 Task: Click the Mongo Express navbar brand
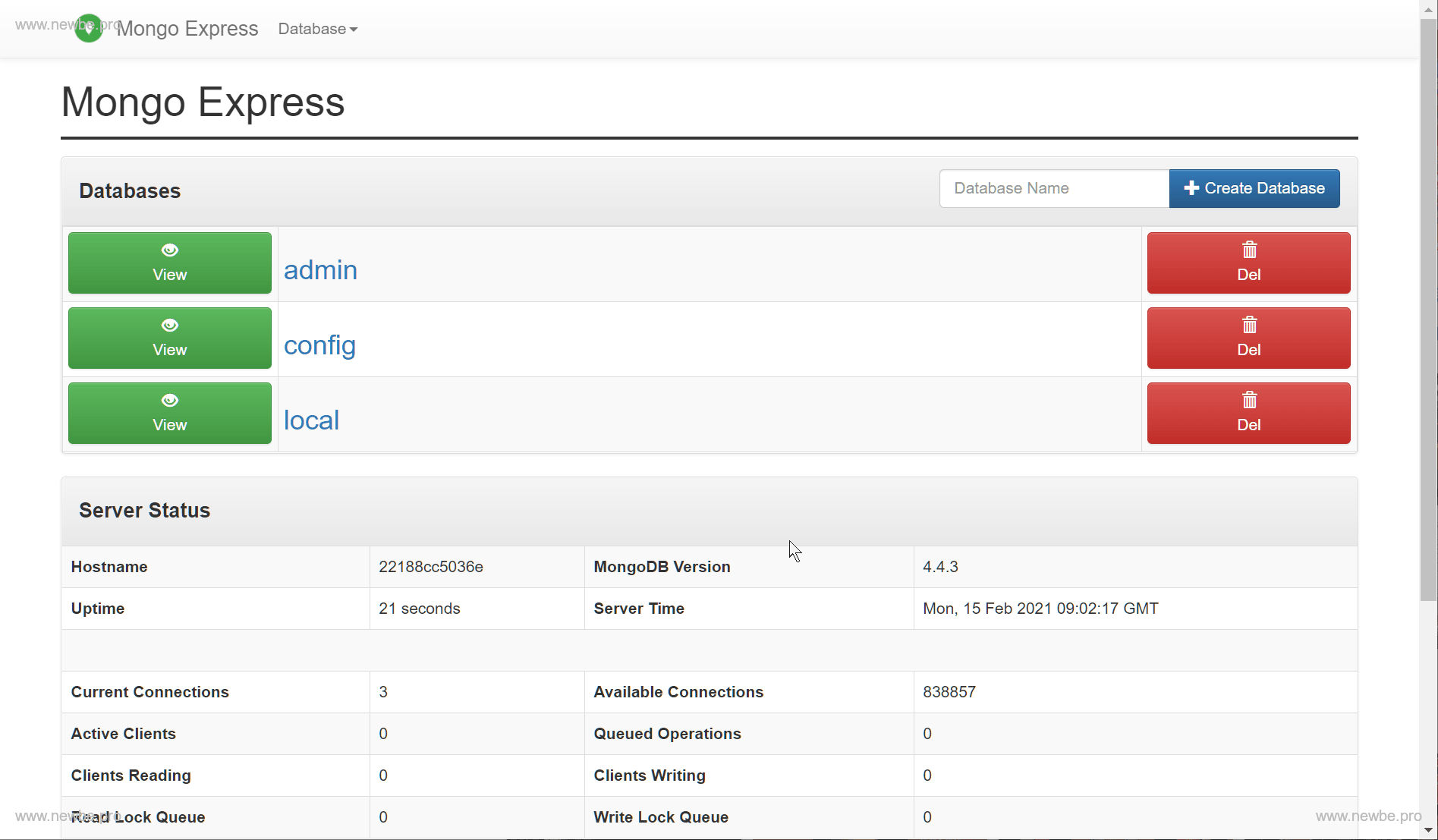(187, 29)
